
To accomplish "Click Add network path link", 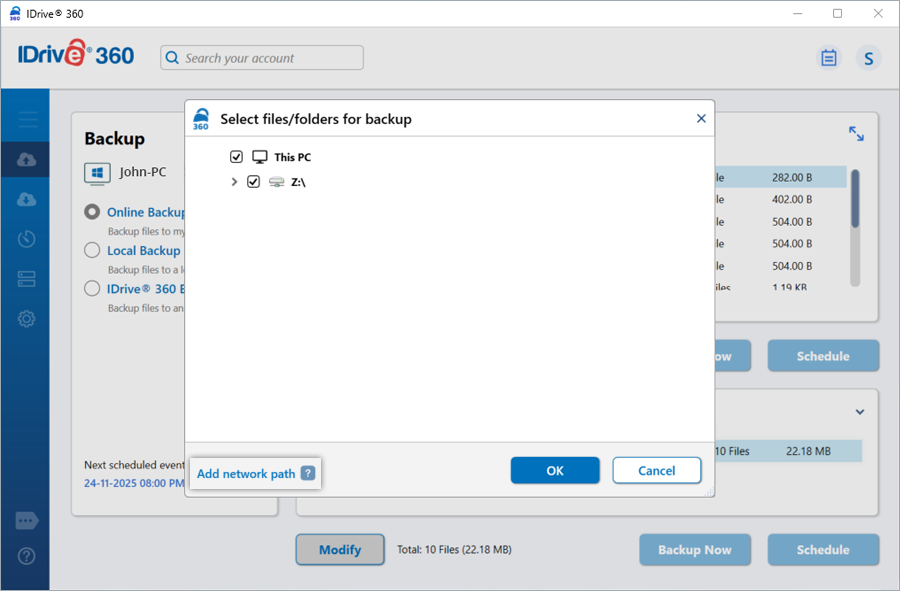I will tap(246, 474).
